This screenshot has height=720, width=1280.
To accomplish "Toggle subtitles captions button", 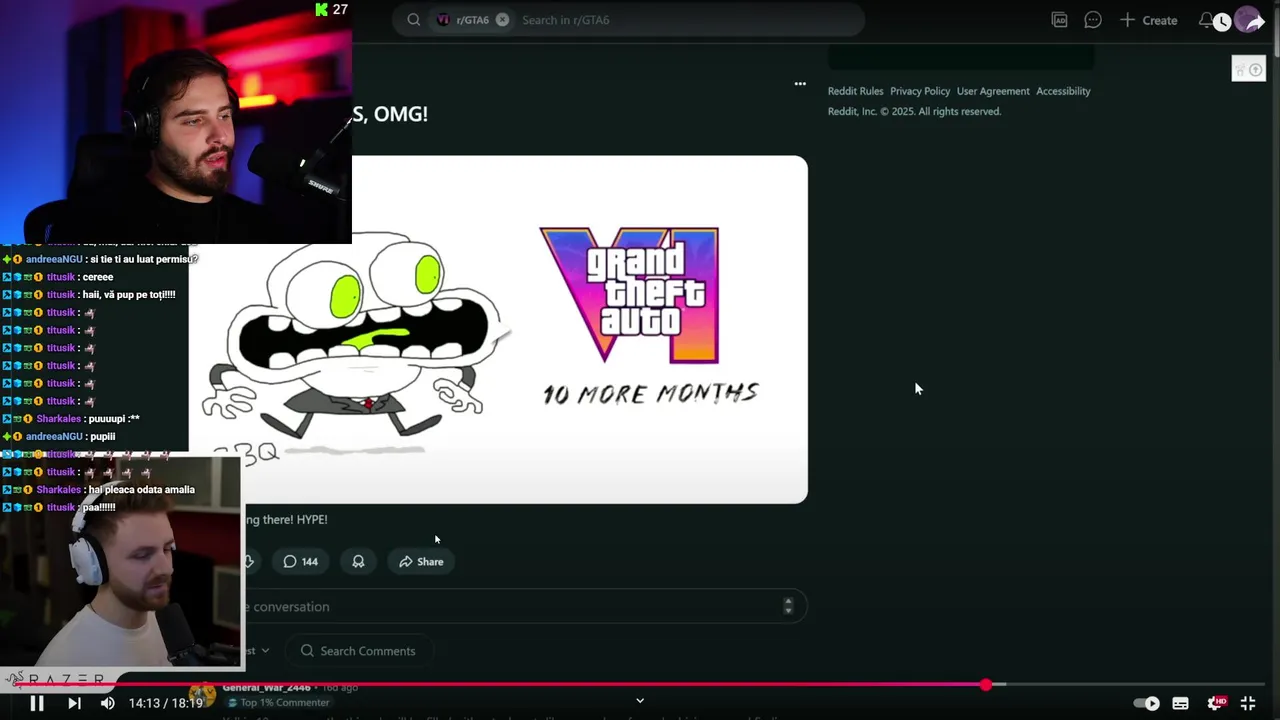I will coord(1180,703).
